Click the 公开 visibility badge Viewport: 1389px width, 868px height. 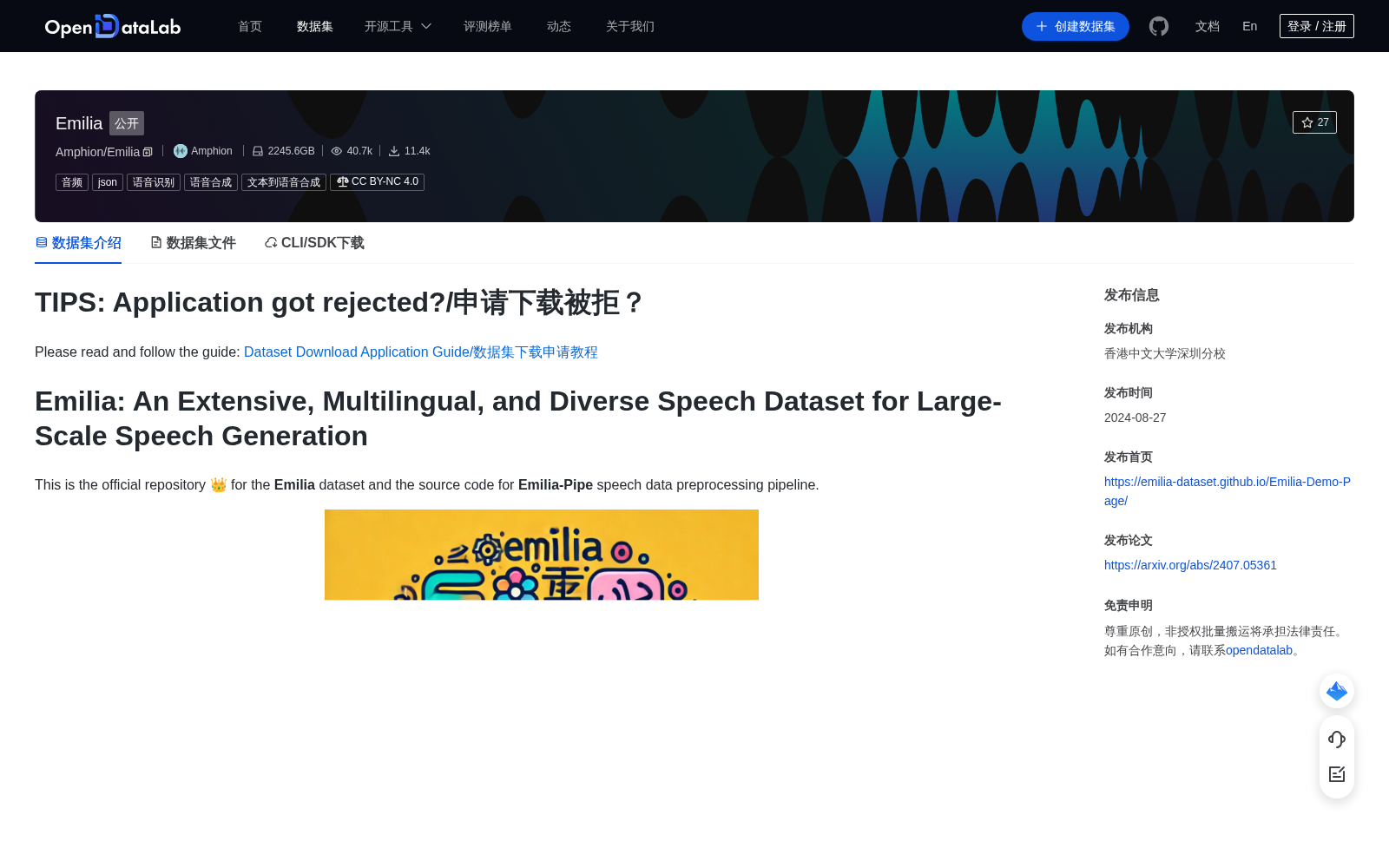[127, 123]
